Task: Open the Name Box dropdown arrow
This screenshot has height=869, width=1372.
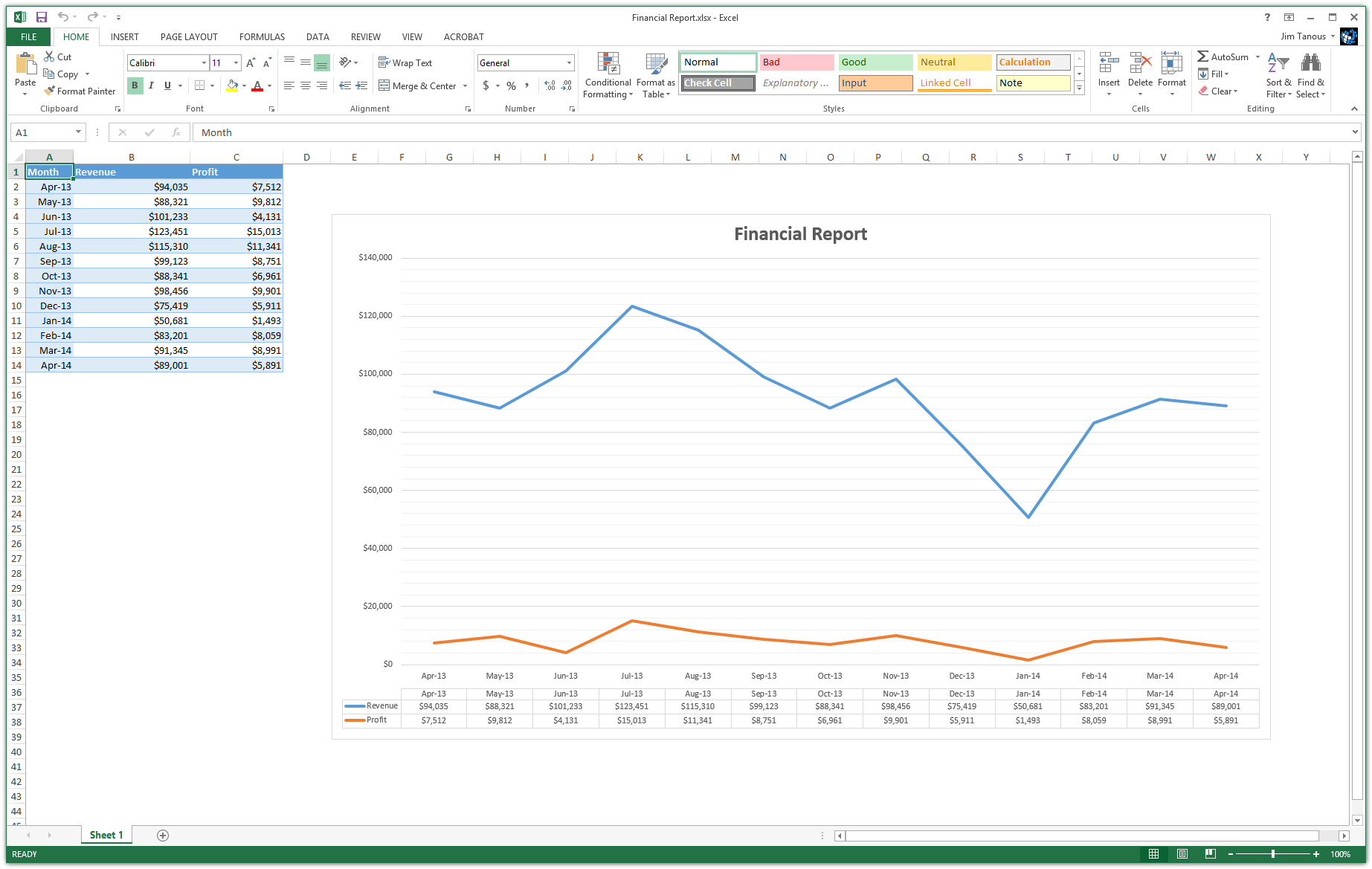Action: click(x=78, y=132)
